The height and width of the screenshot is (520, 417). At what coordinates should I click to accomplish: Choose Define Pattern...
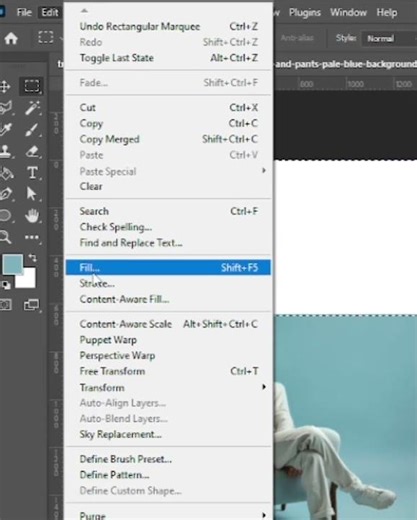point(169,475)
